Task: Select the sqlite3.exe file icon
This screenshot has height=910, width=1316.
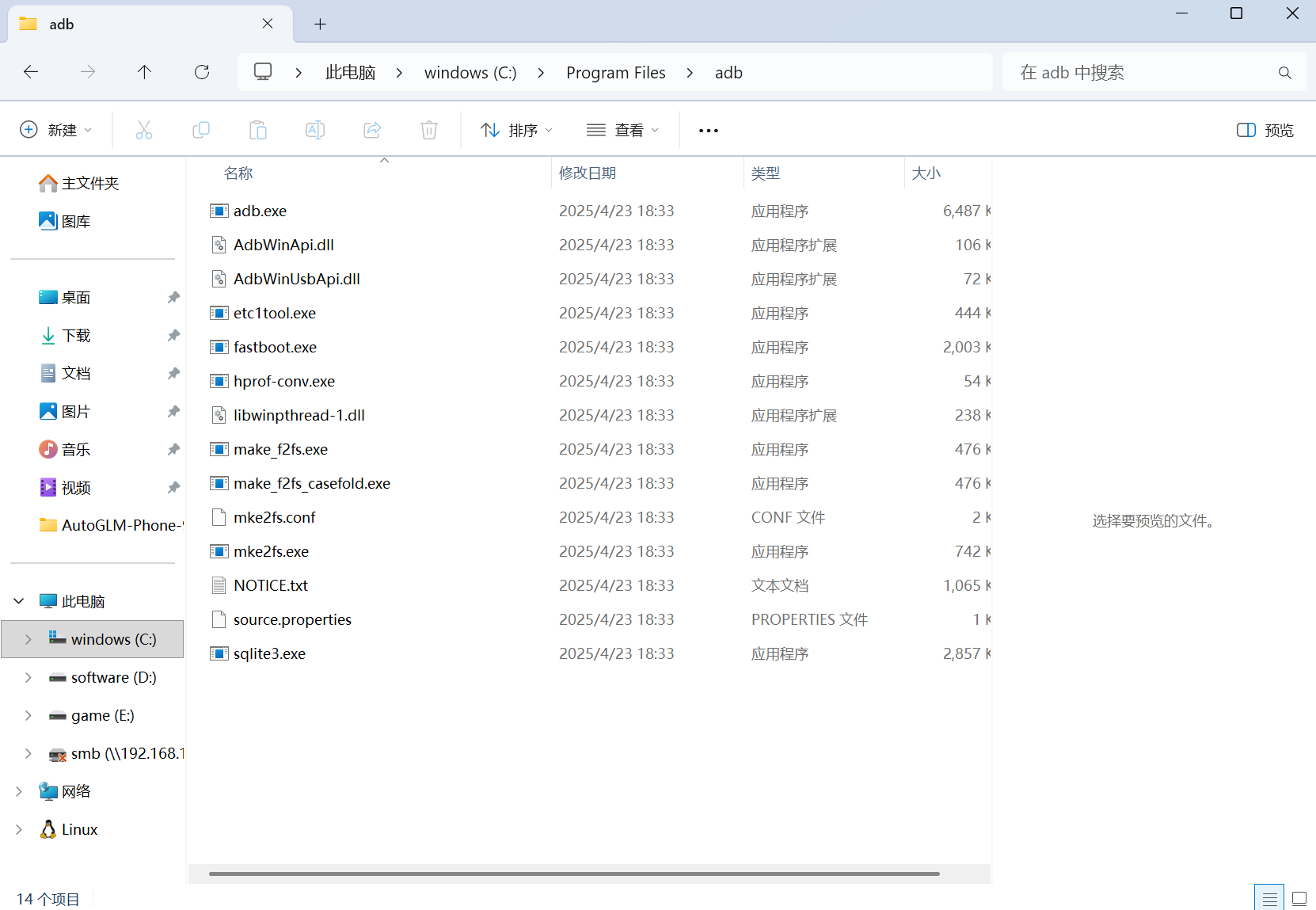Action: [219, 653]
